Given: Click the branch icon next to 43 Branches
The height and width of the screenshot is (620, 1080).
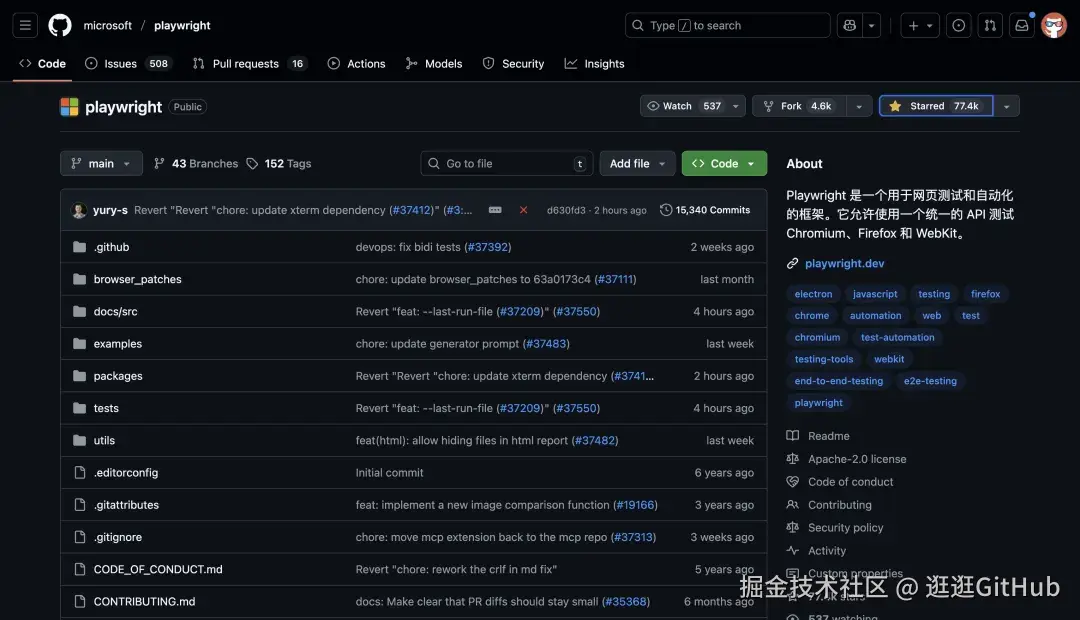Looking at the screenshot, I should (x=159, y=163).
